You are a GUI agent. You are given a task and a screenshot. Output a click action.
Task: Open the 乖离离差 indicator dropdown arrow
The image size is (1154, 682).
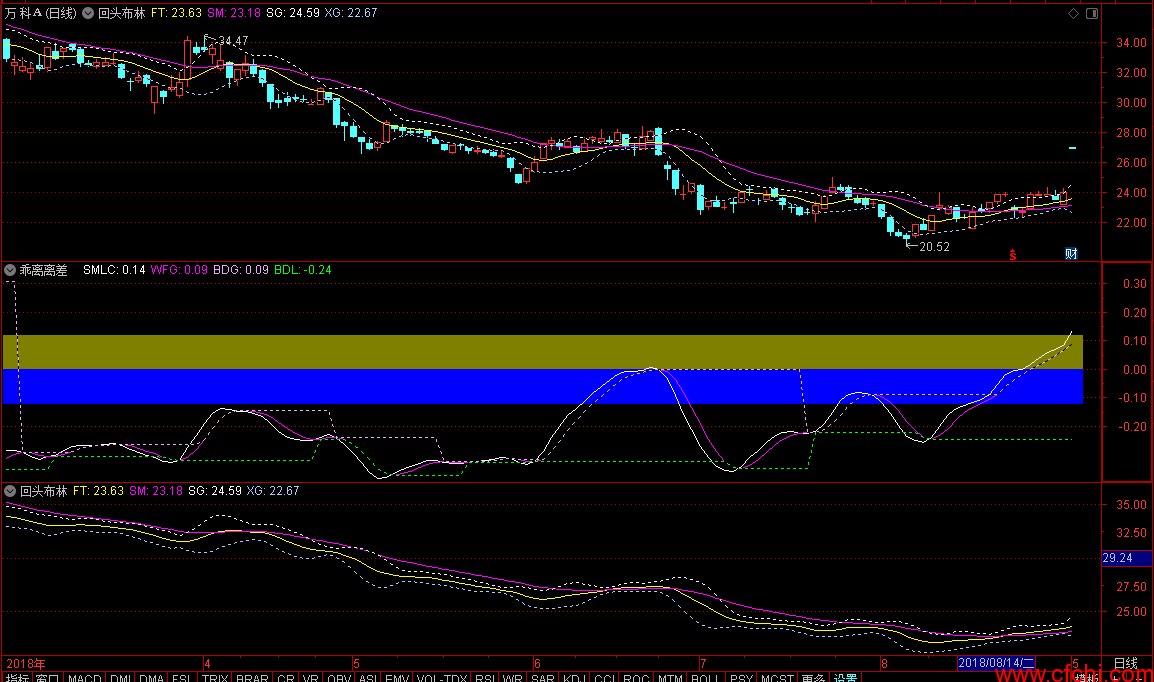[x=10, y=270]
